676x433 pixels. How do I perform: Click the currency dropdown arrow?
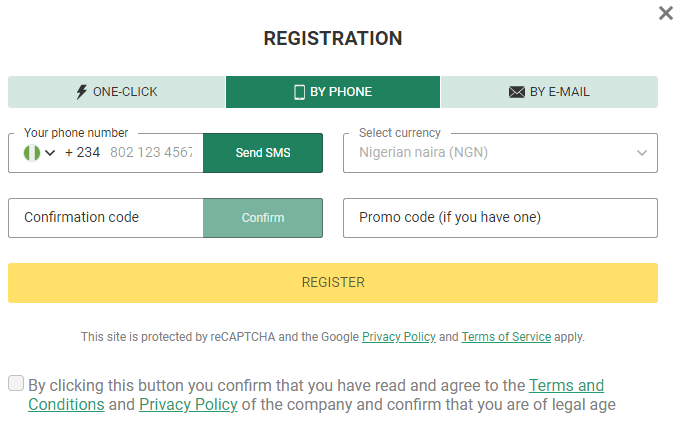point(642,153)
